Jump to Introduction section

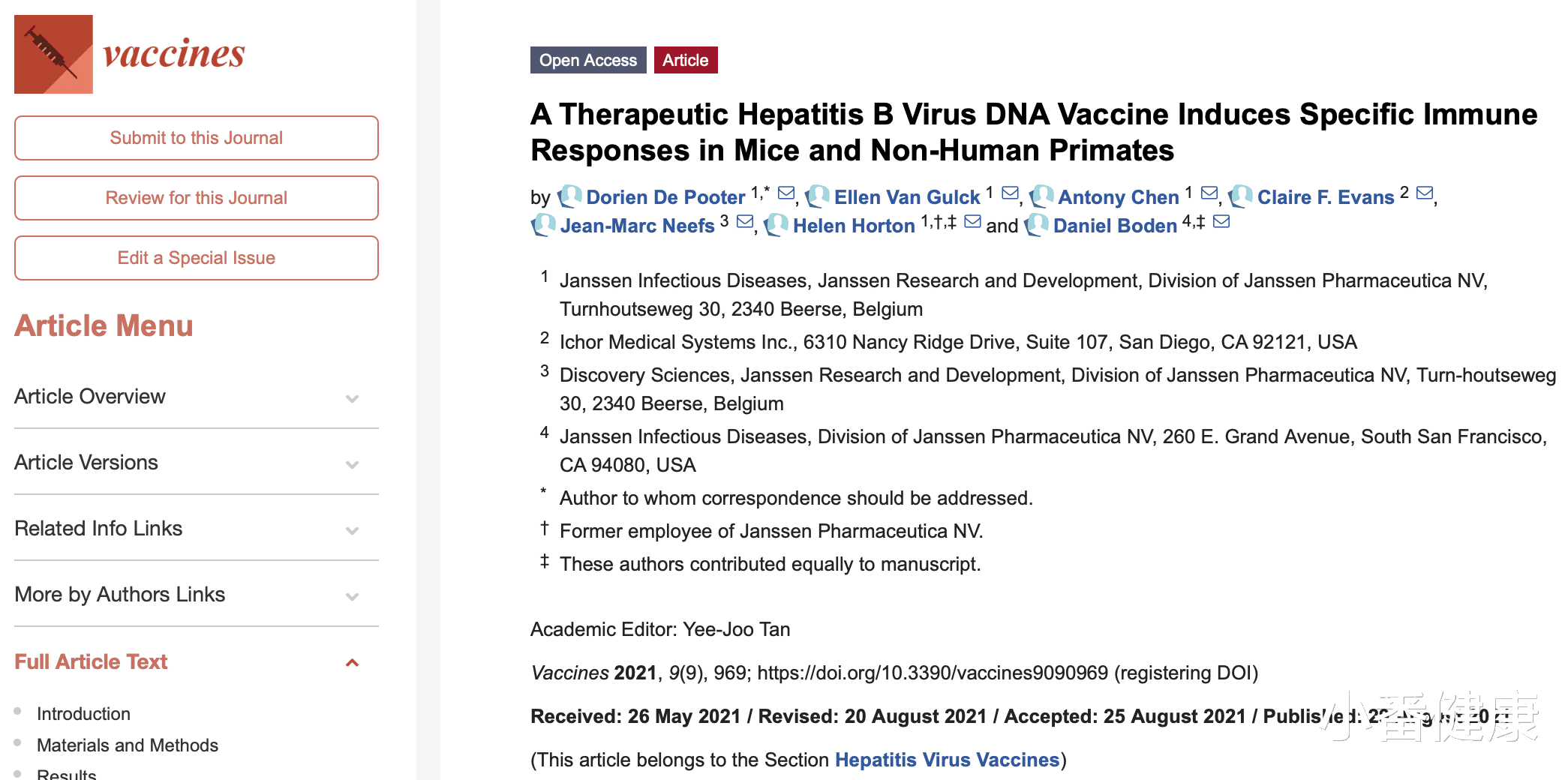pyautogui.click(x=83, y=713)
